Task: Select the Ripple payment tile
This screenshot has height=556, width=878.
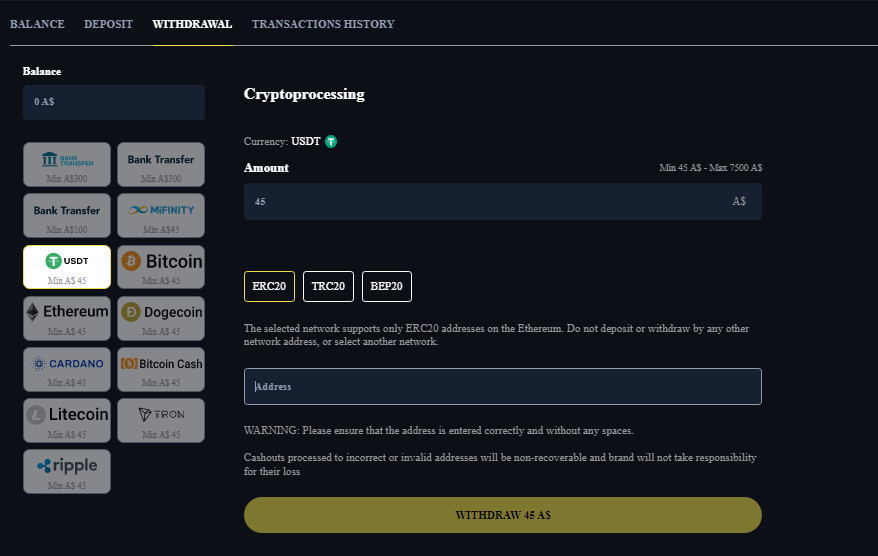Action: pyautogui.click(x=67, y=470)
